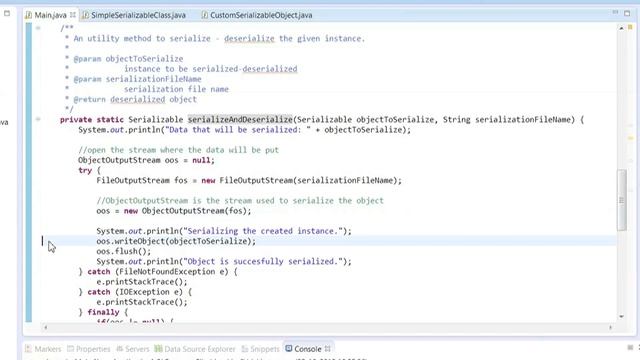Click the 'Serializing the created instance.' string
Screen dimensions: 640x360
tap(262, 231)
